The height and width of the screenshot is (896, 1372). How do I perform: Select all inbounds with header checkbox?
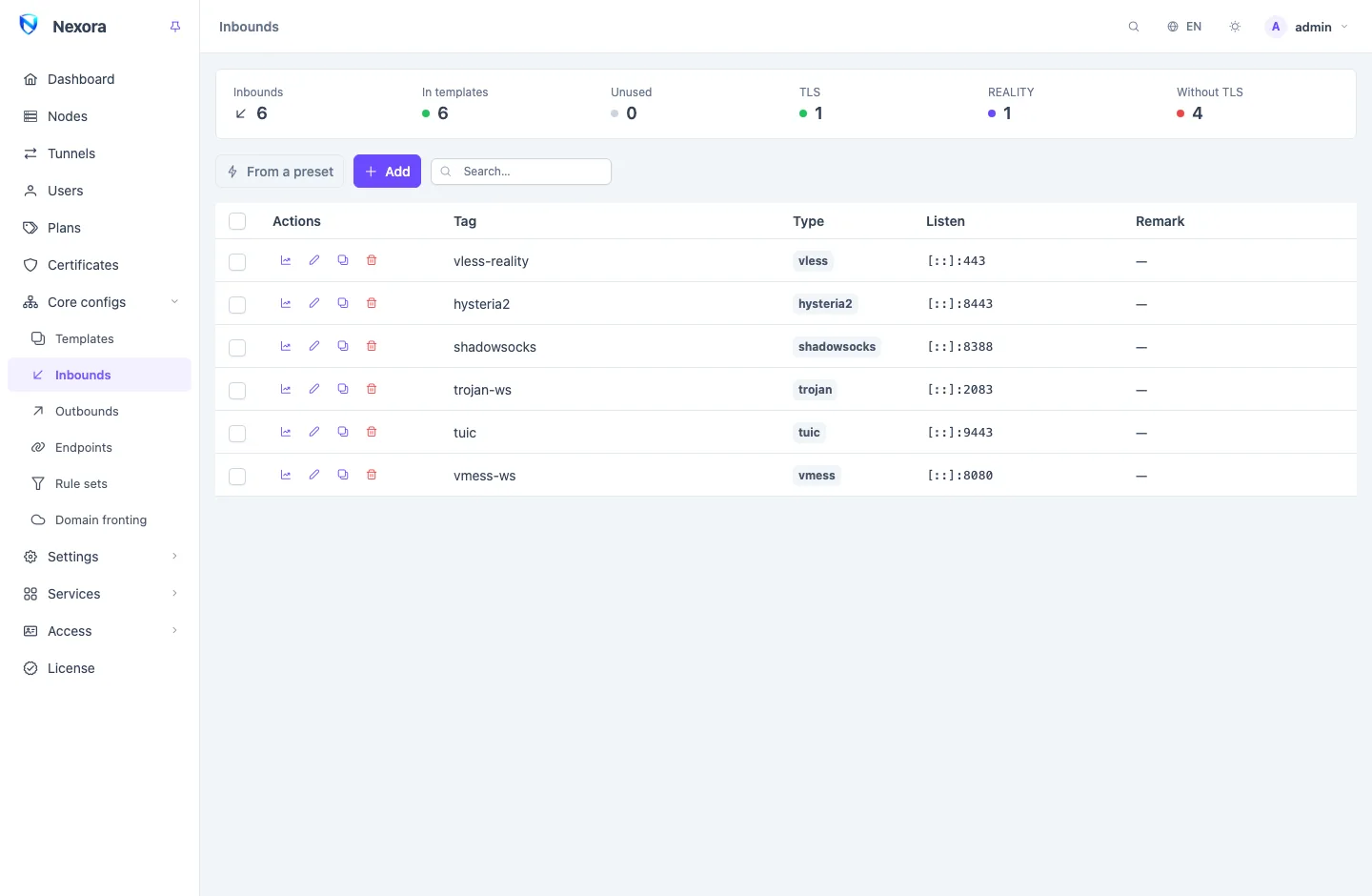(x=237, y=221)
